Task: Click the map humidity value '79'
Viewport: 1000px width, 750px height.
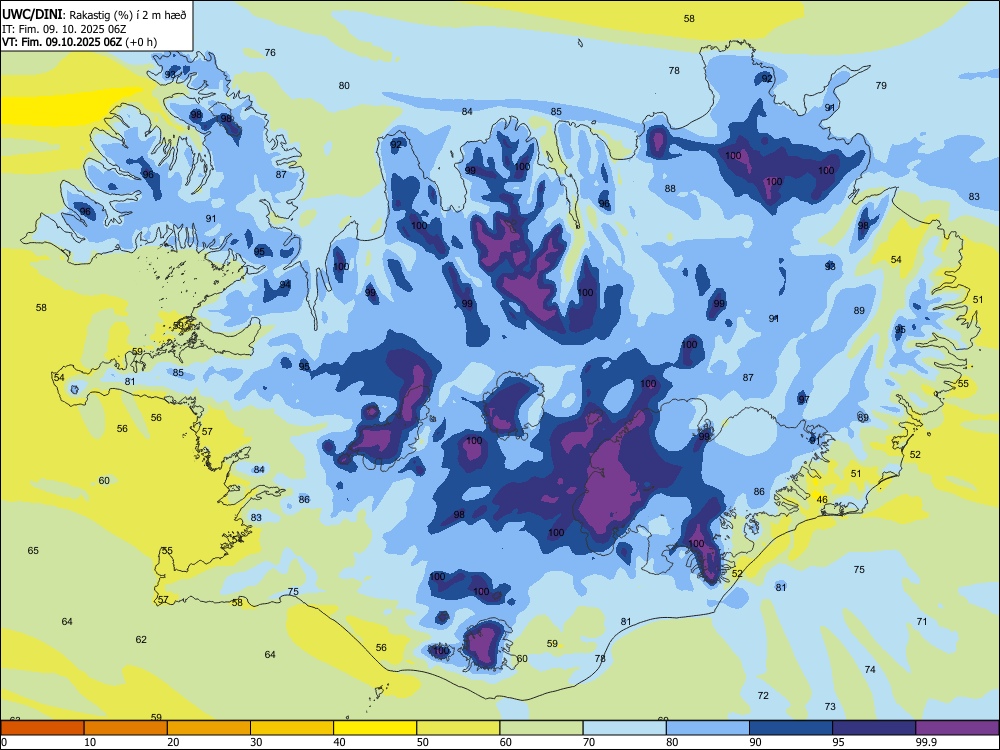Action: (x=881, y=85)
